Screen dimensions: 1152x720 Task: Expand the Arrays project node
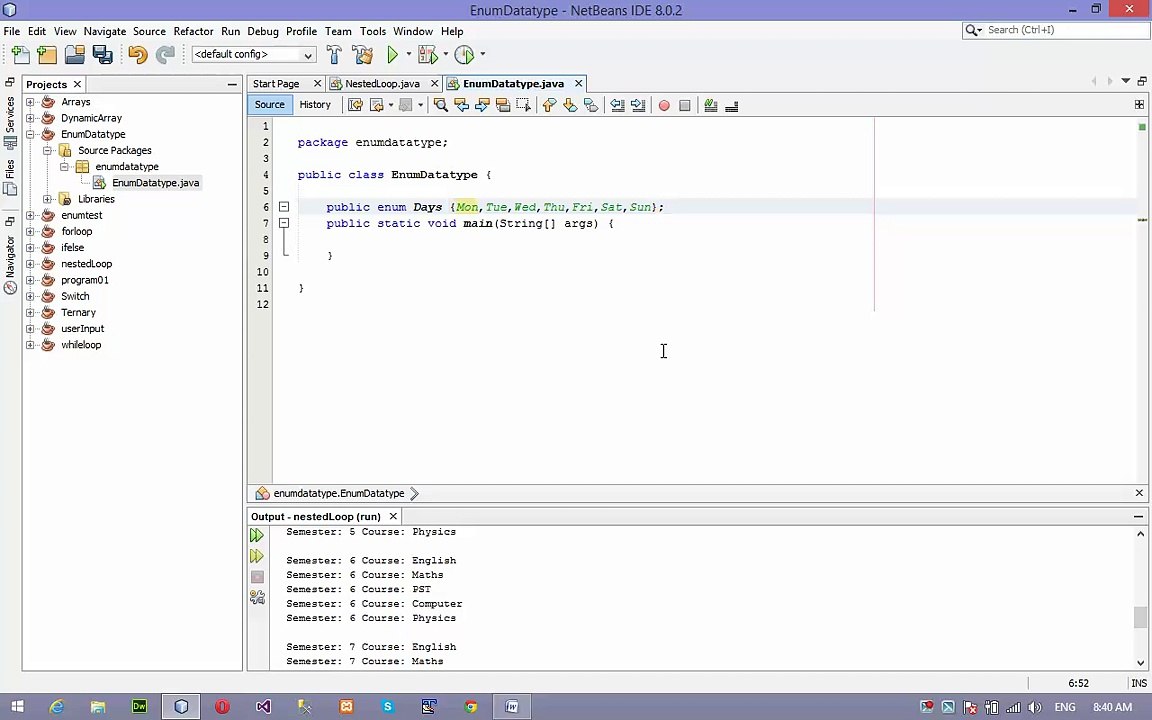pyautogui.click(x=30, y=102)
